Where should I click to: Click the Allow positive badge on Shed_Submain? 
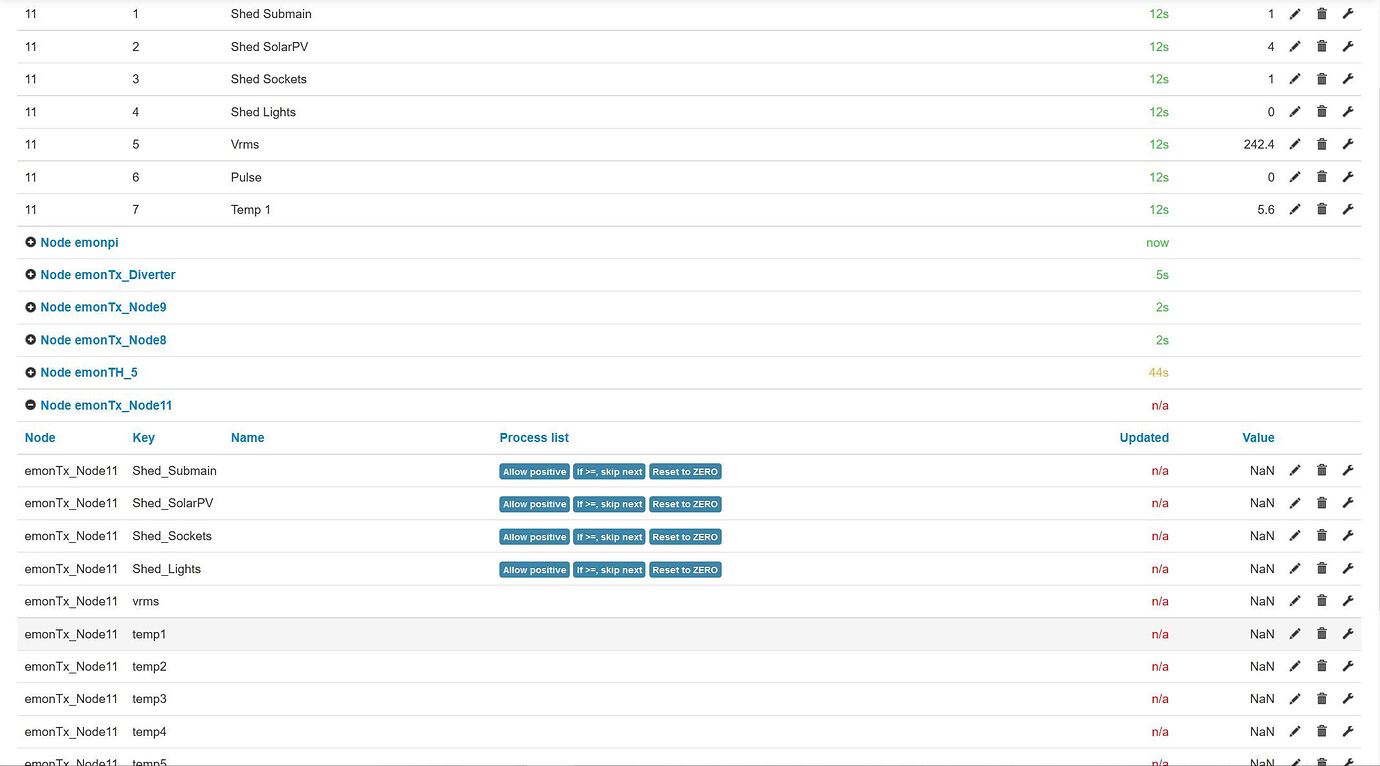tap(533, 471)
